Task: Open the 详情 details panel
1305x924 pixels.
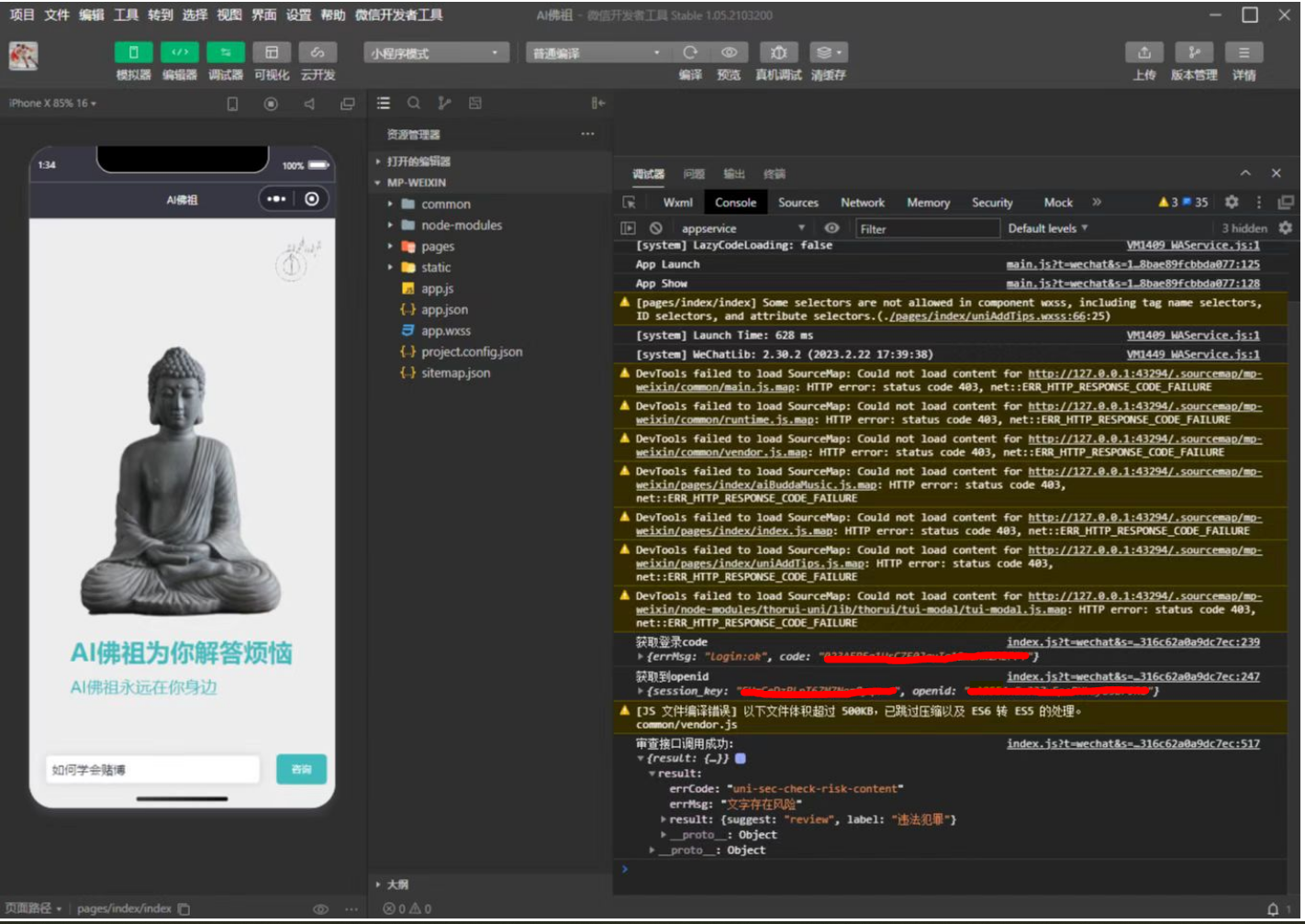Action: [x=1244, y=52]
